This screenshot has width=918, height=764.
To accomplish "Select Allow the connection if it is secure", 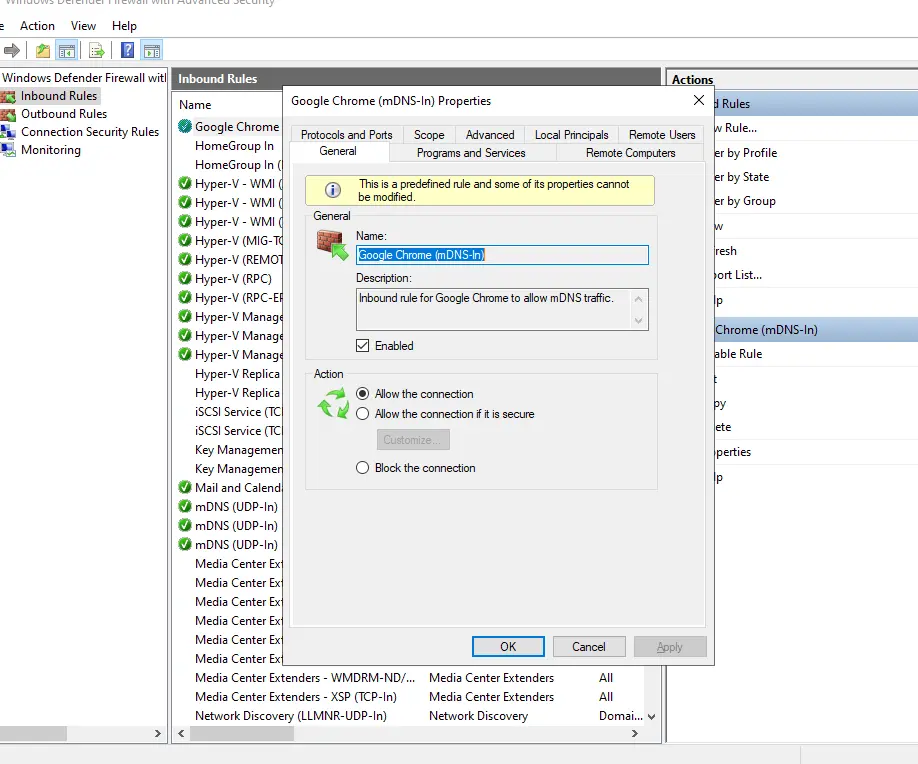I will (x=362, y=414).
